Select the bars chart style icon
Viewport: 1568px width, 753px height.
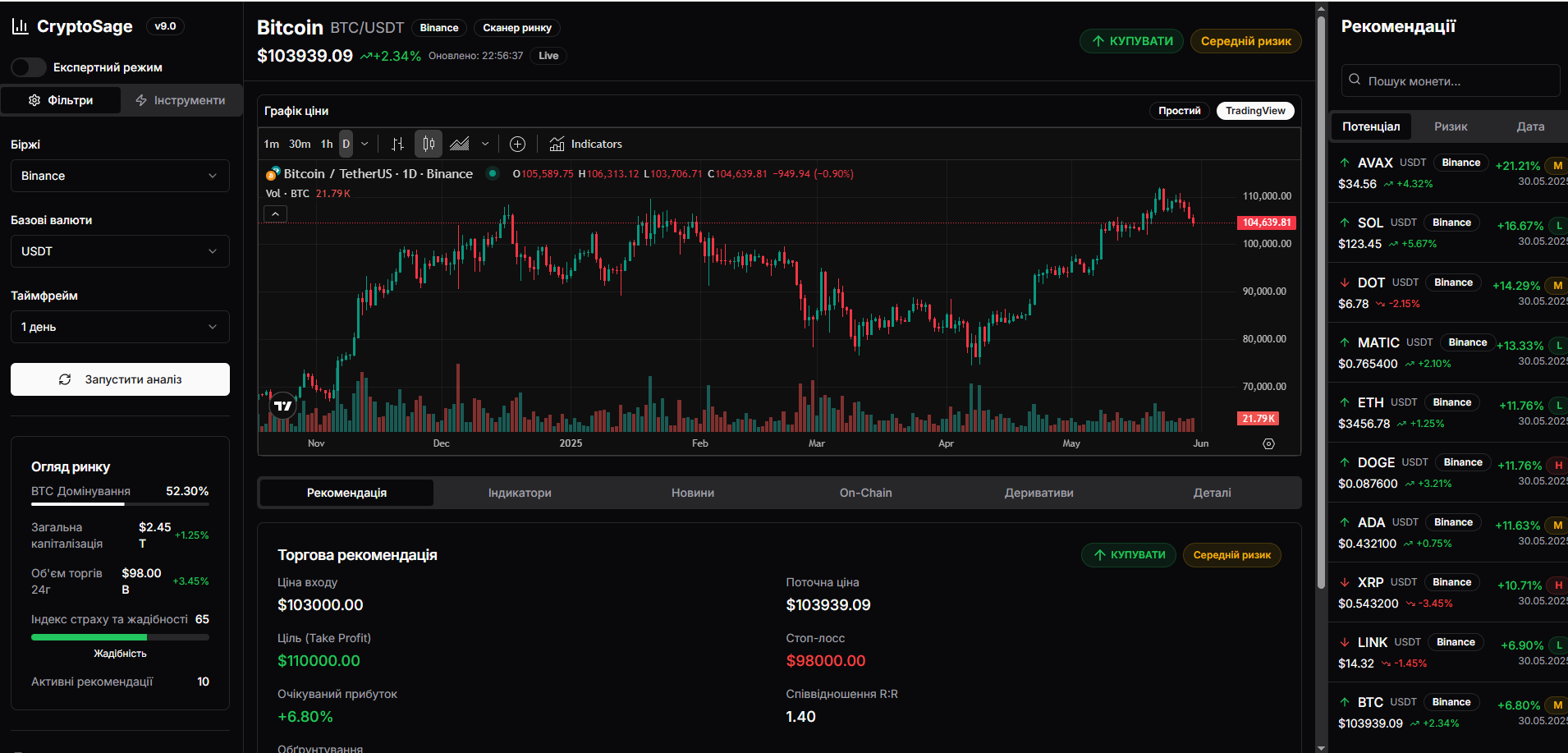tap(398, 145)
